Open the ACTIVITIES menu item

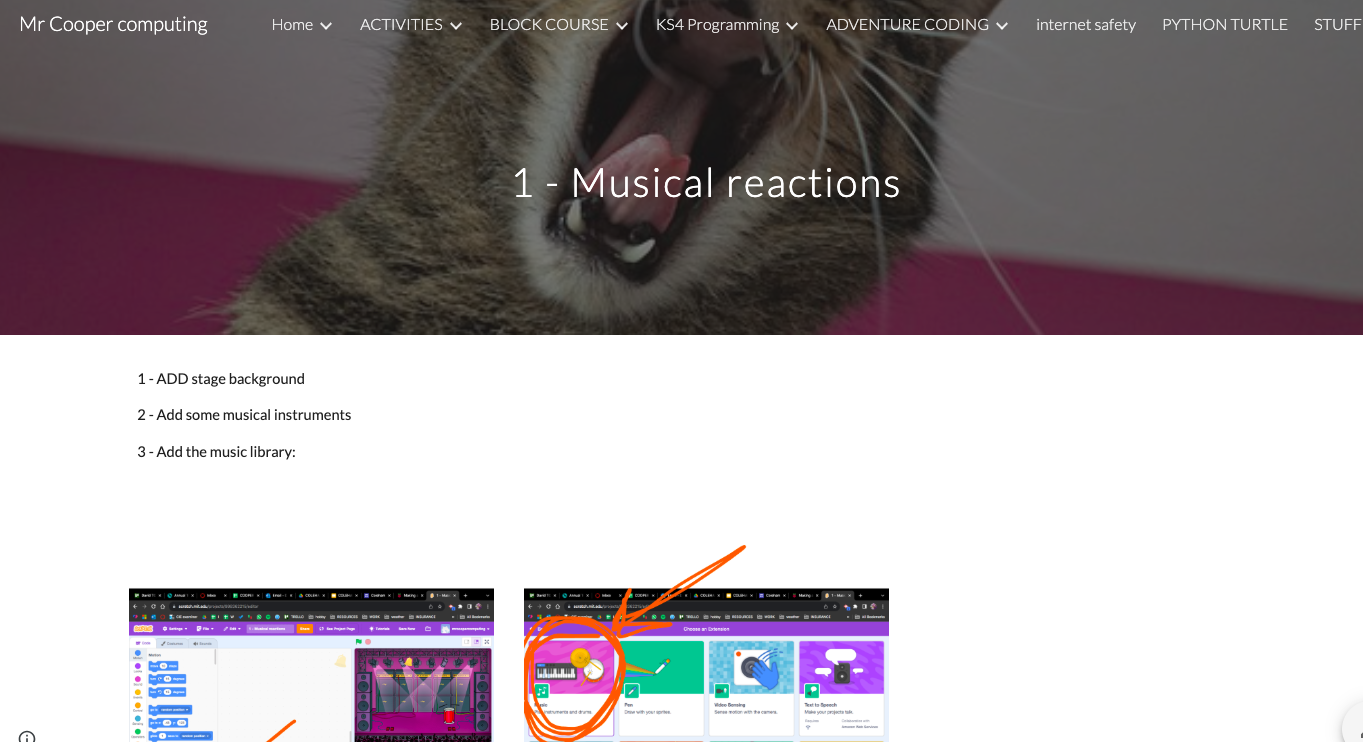point(401,25)
